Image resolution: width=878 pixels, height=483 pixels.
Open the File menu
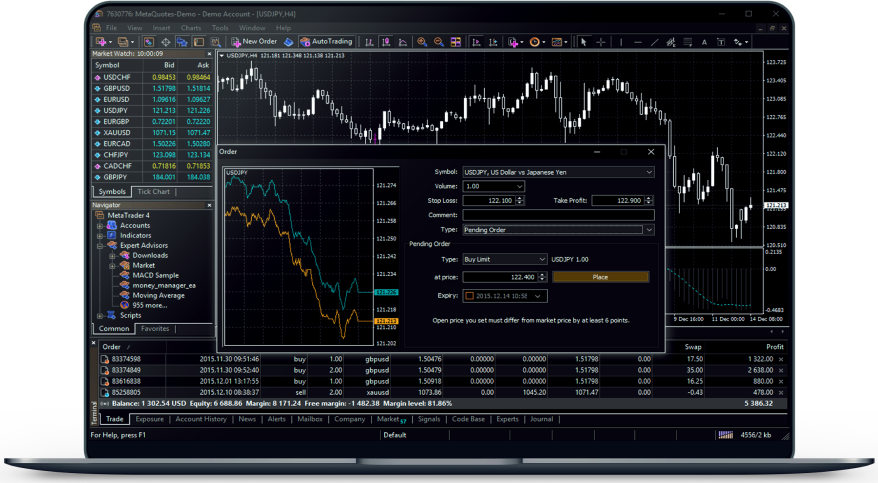click(x=111, y=28)
